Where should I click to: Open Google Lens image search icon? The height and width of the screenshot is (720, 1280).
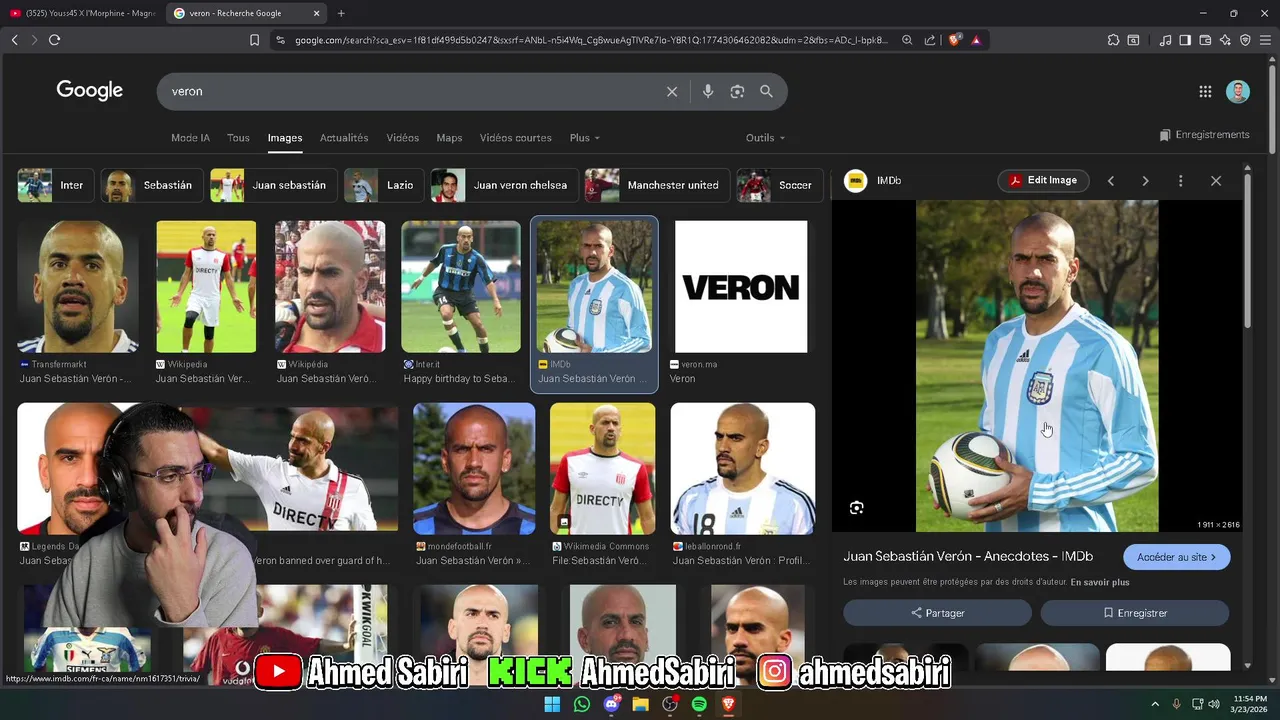(737, 91)
